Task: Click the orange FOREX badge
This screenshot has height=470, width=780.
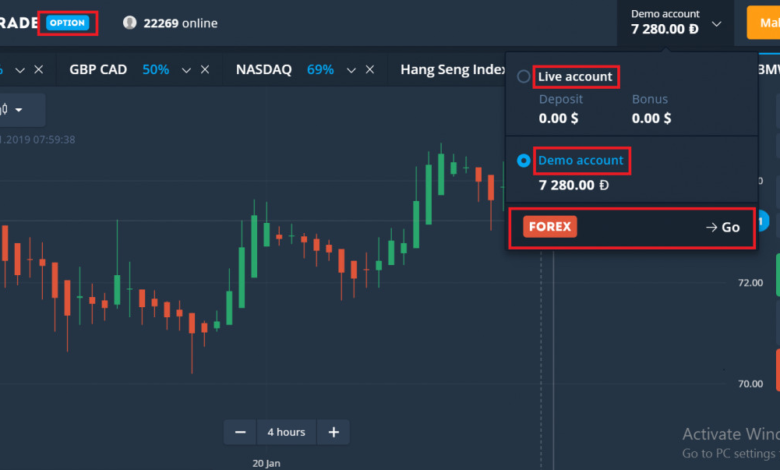Action: click(550, 227)
